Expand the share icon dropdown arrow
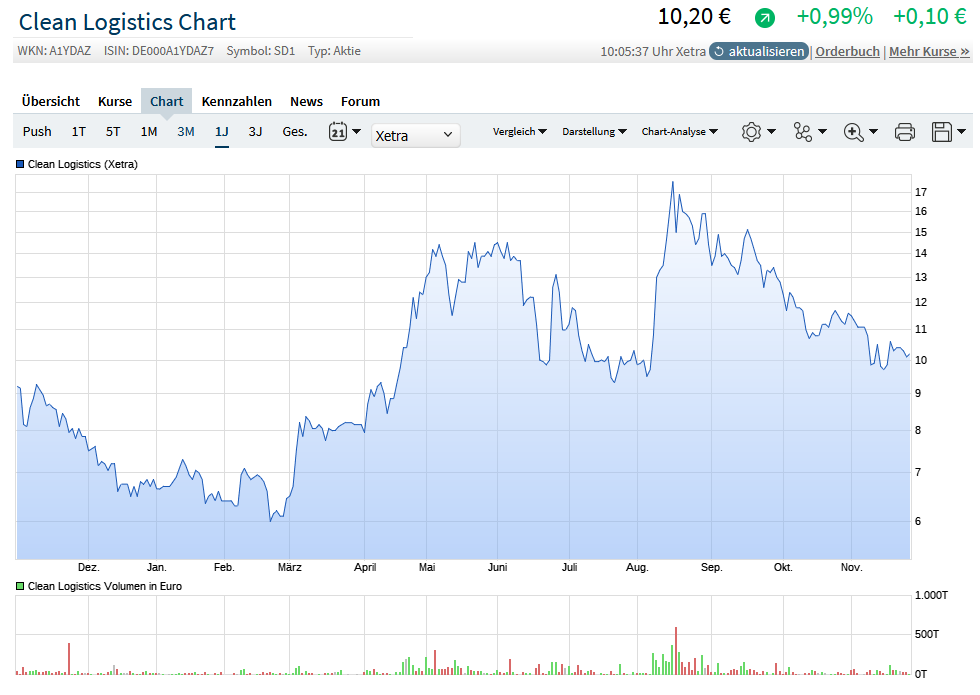Image resolution: width=980 pixels, height=695 pixels. coord(822,131)
